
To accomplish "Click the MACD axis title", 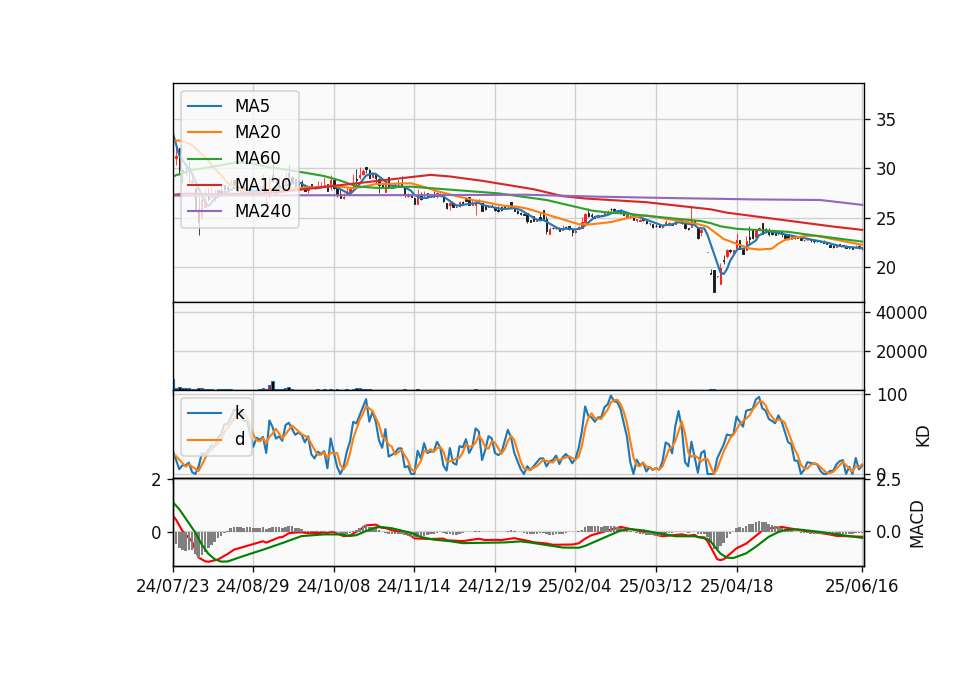I will [x=917, y=524].
